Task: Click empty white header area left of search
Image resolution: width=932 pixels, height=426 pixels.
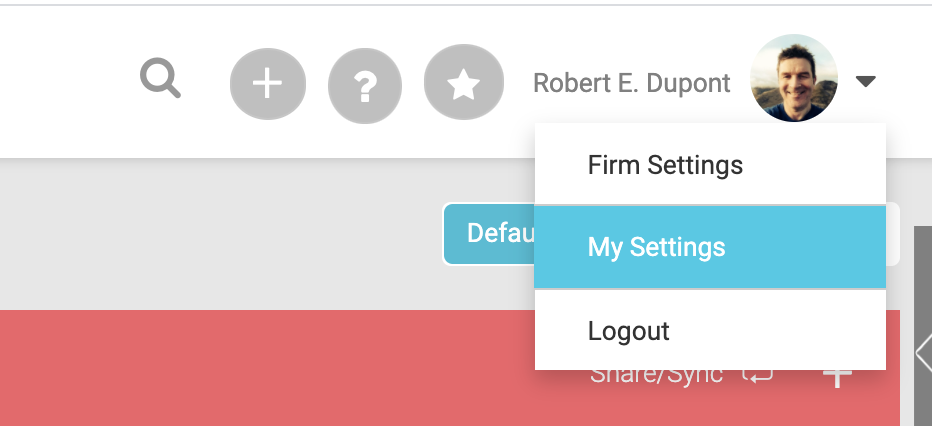Action: [x=65, y=82]
